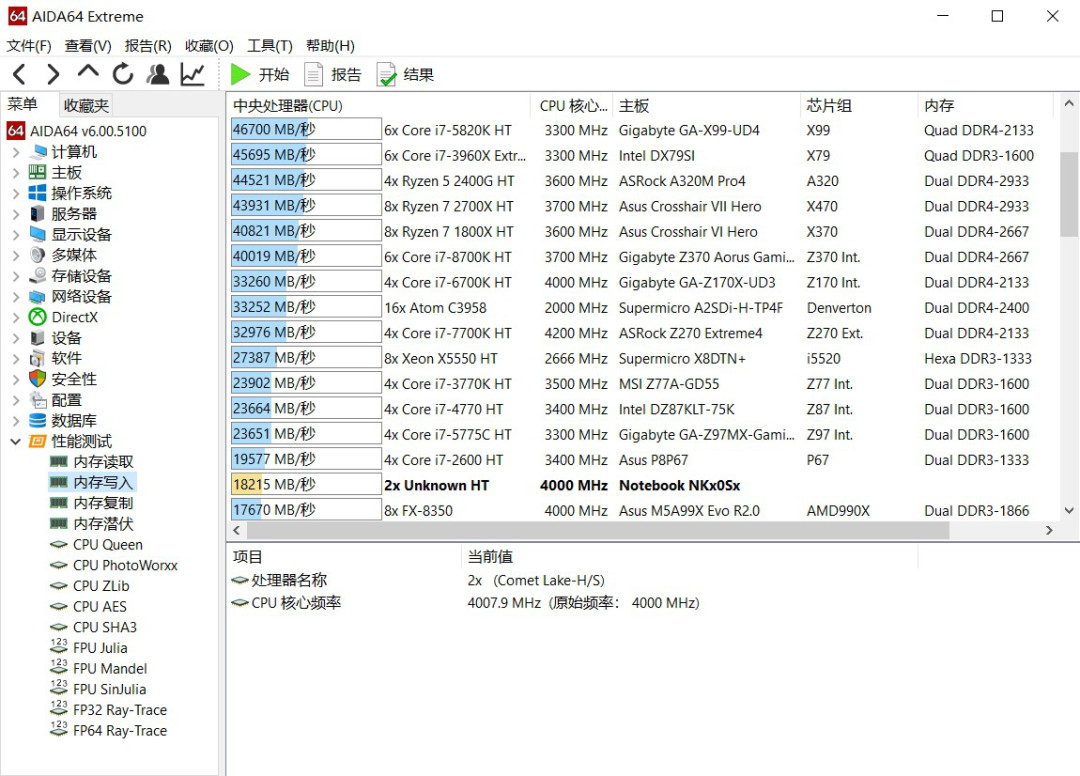Expand the 计算机 tree node
Viewport: 1080px width, 776px height.
point(16,152)
